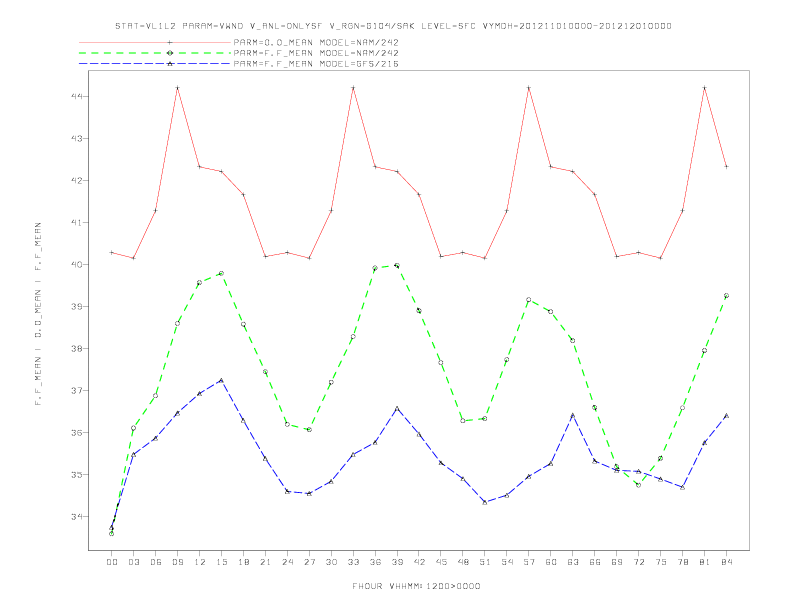The width and height of the screenshot is (792, 612).
Task: Click the y-axis tick label 39
Action: click(x=77, y=306)
